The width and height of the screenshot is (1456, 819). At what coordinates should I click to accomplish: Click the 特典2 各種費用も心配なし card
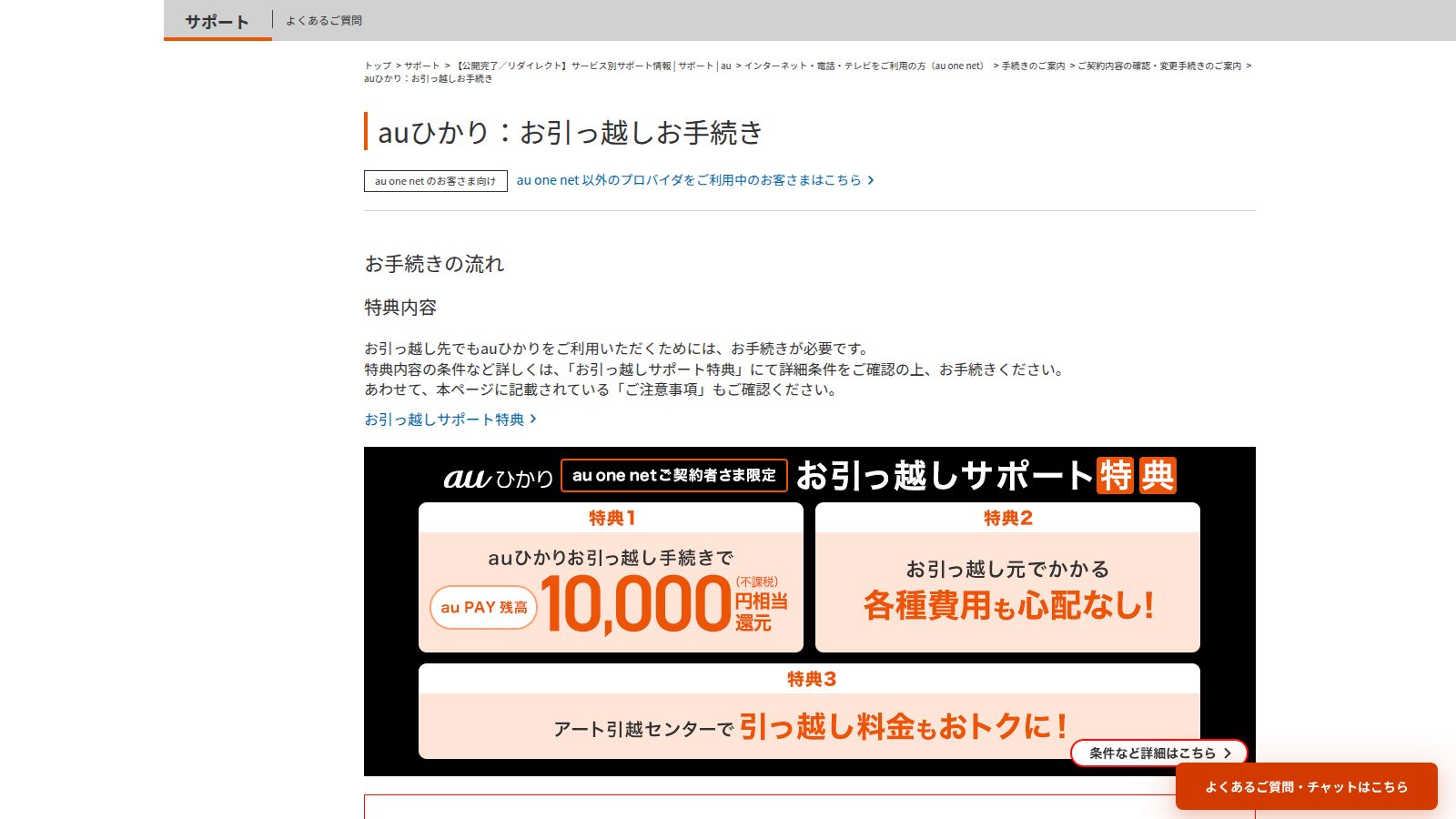click(x=1007, y=577)
